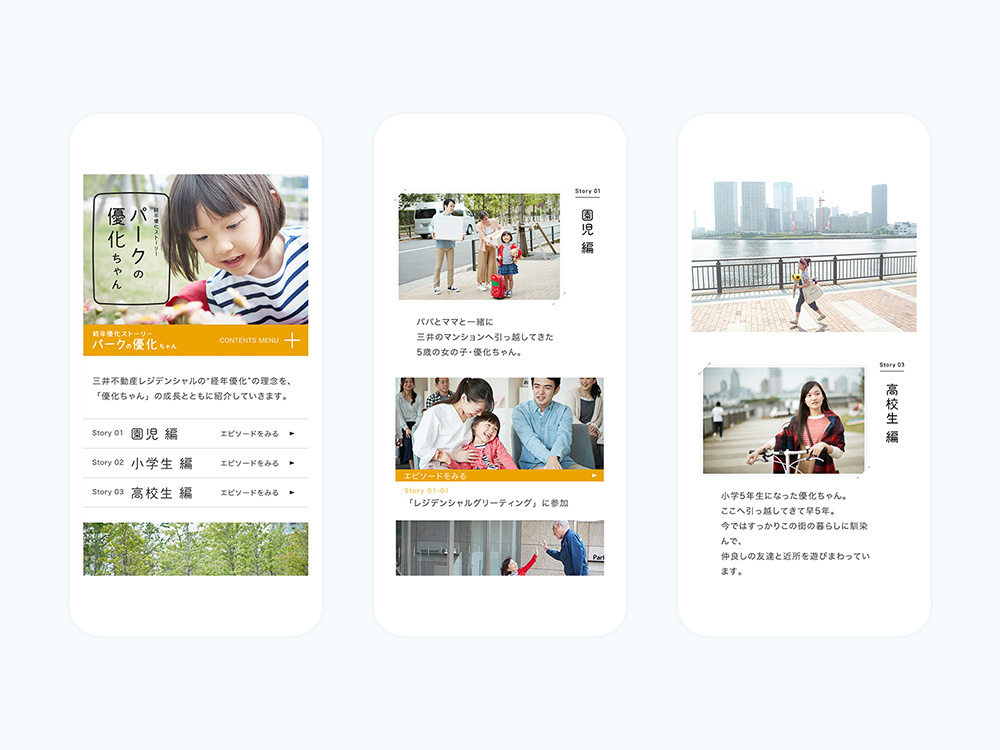This screenshot has width=1000, height=750.
Task: Click the arrow icon in the 高校生編 row
Action: click(x=292, y=493)
